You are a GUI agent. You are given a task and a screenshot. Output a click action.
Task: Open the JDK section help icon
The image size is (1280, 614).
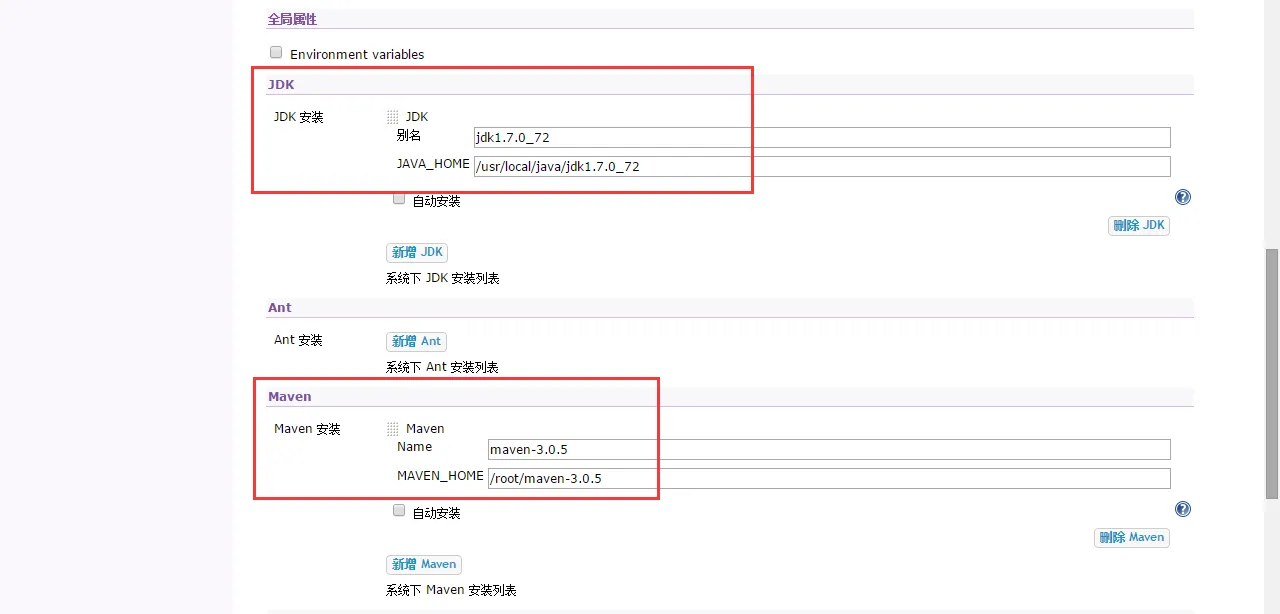point(1183,197)
